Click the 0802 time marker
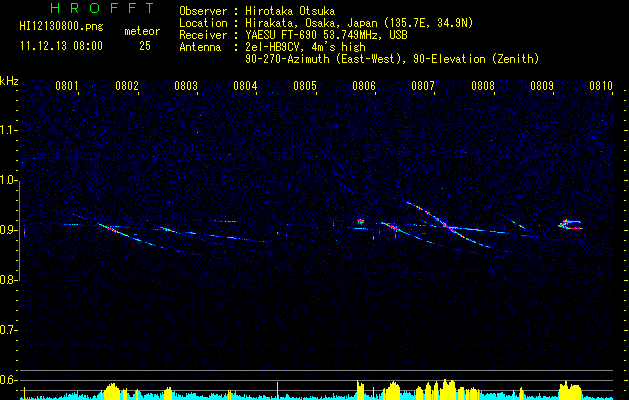Viewport: 629px width, 400px height. click(127, 86)
